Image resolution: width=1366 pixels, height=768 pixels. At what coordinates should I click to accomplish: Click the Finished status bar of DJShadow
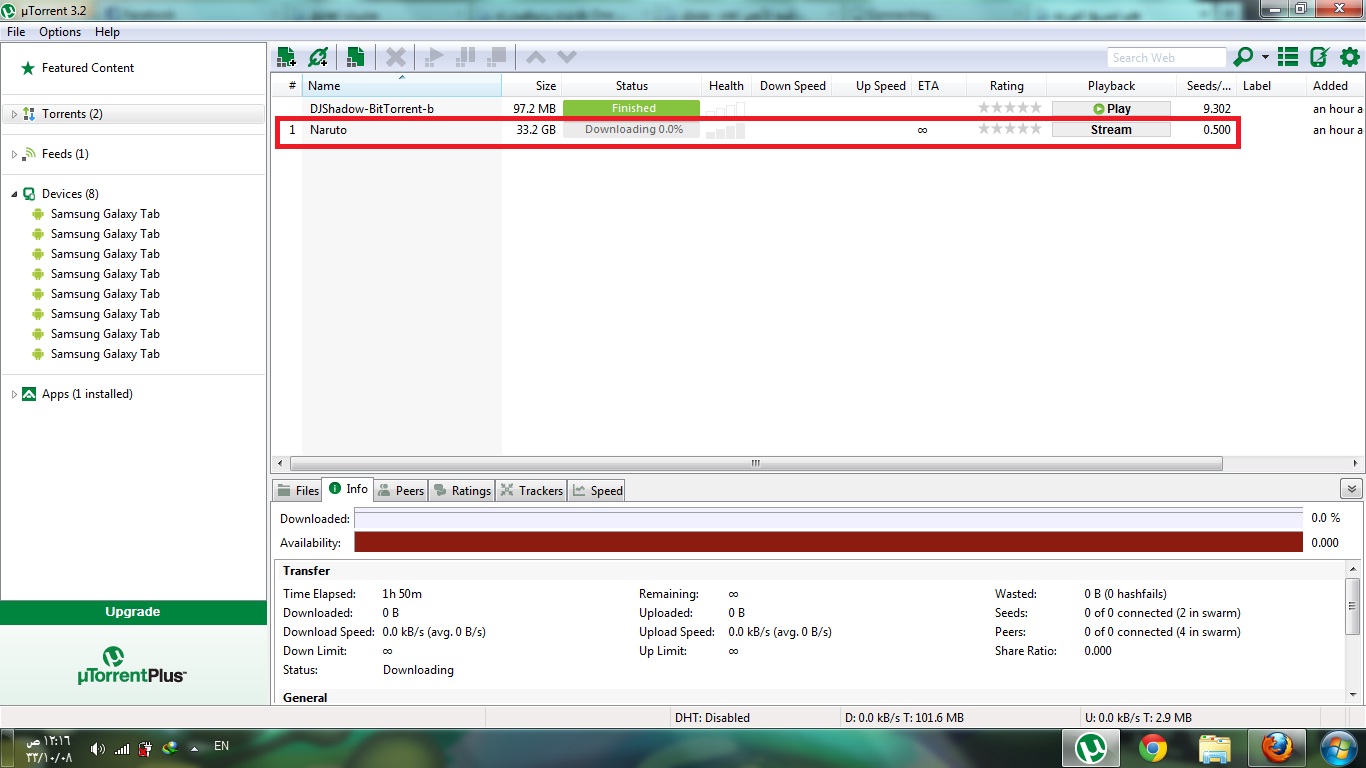point(632,108)
